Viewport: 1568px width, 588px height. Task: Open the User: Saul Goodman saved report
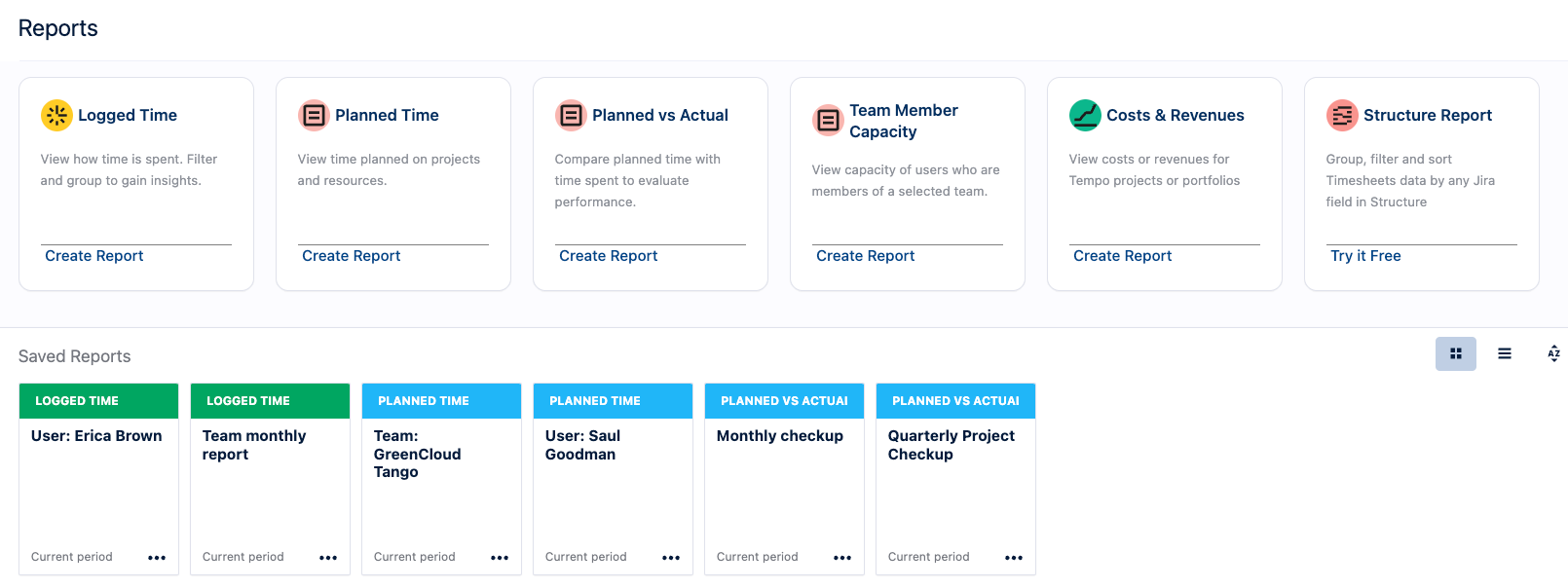[x=582, y=445]
